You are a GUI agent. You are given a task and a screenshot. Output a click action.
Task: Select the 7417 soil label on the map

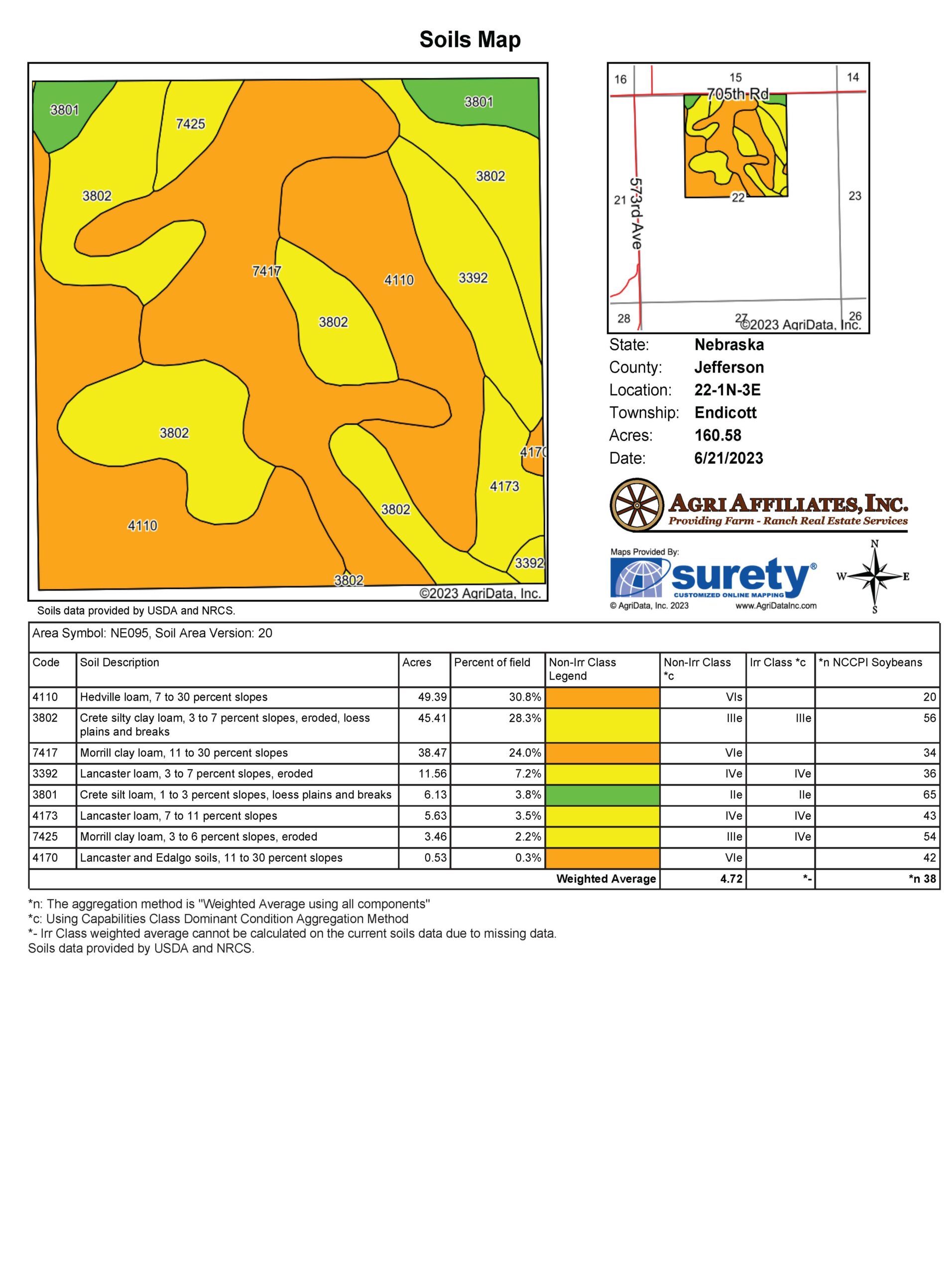pos(266,271)
